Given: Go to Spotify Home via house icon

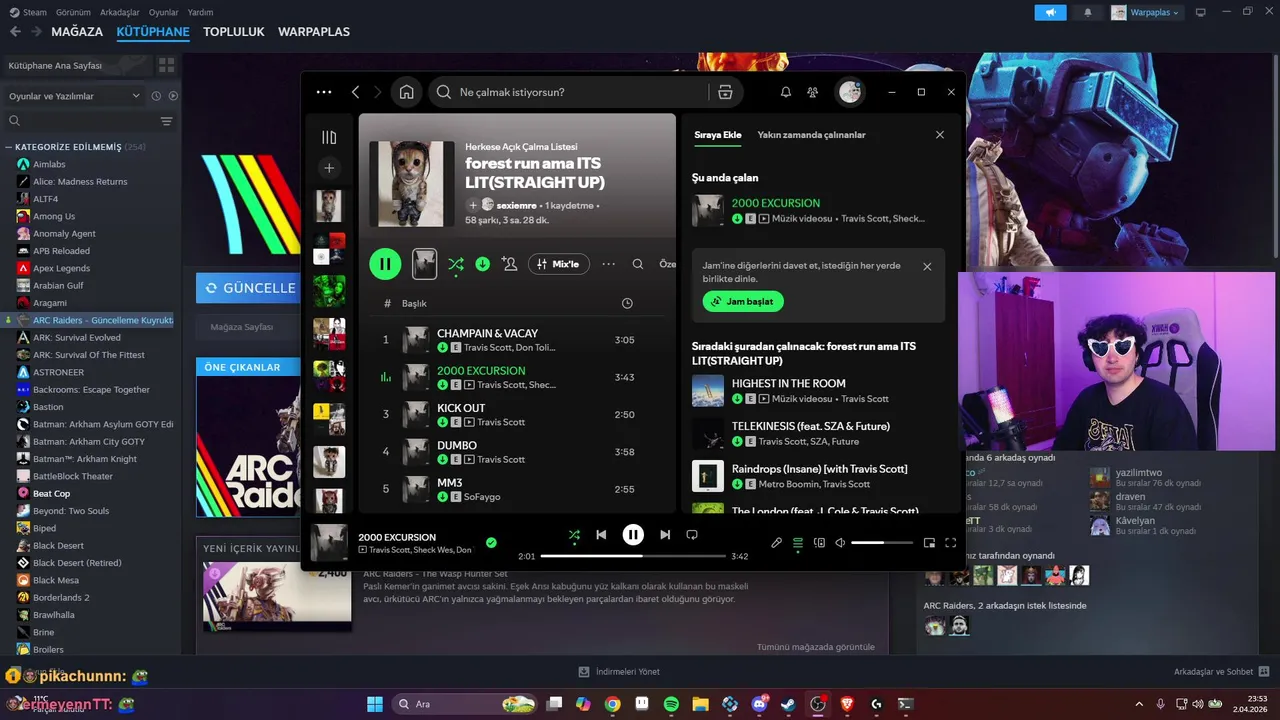Looking at the screenshot, I should point(406,92).
